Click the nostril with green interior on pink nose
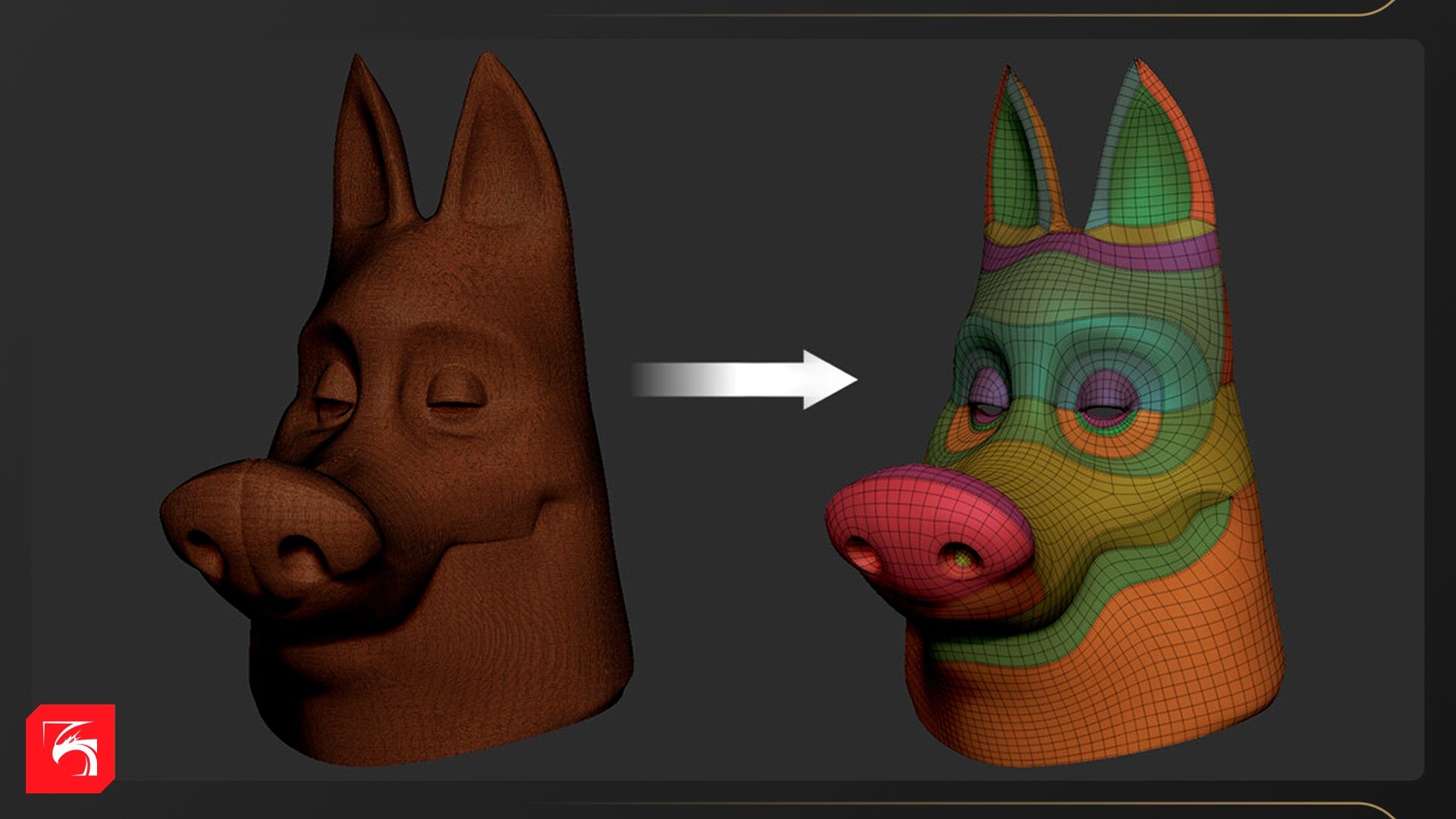Viewport: 1456px width, 819px height. (x=962, y=560)
